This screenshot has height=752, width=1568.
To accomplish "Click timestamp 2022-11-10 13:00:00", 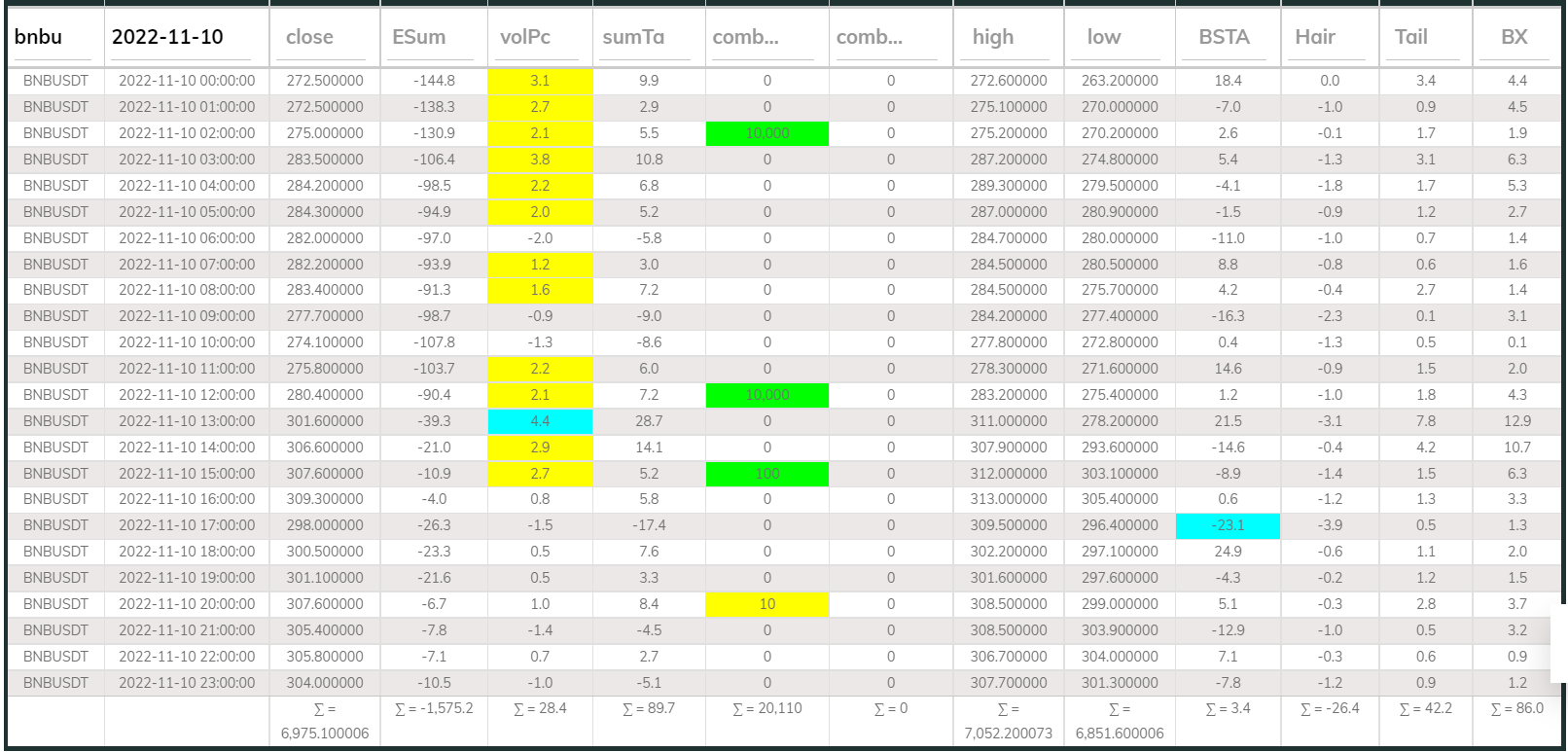I will click(187, 421).
